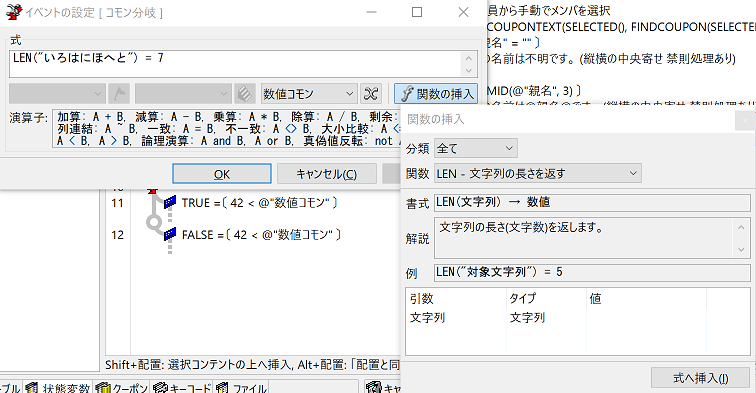This screenshot has height=393, width=756.
Task: Click the shuffle-arrows icon next to 数値コモン dropdown
Action: pyautogui.click(x=371, y=94)
